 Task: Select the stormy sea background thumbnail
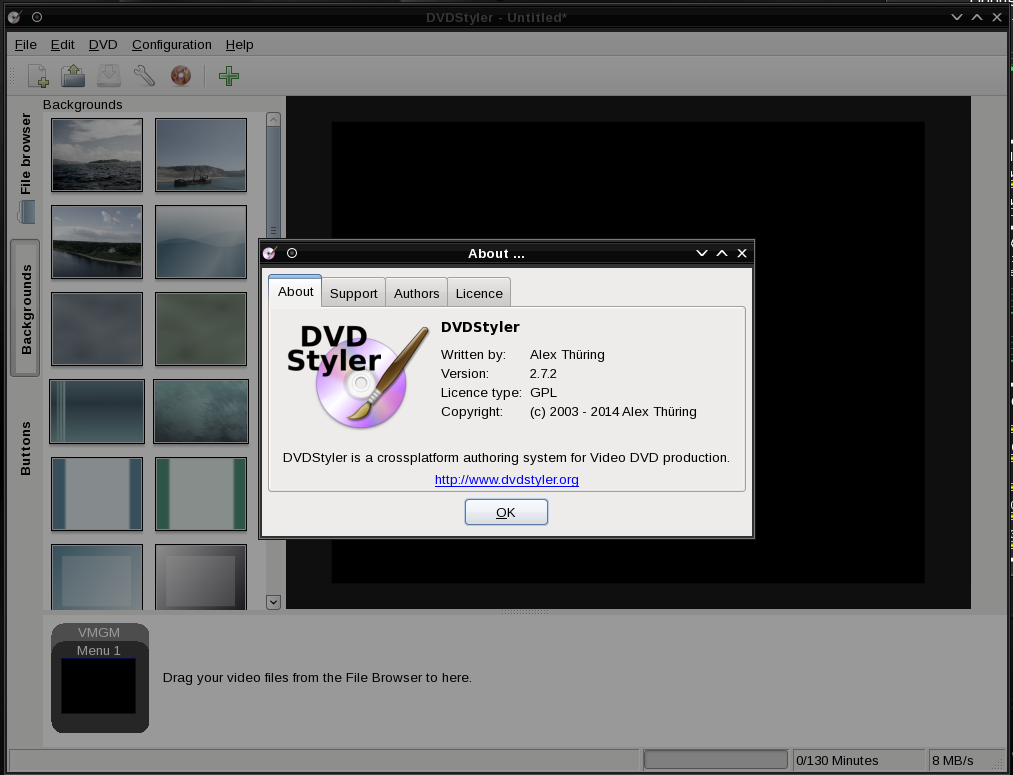tap(97, 155)
